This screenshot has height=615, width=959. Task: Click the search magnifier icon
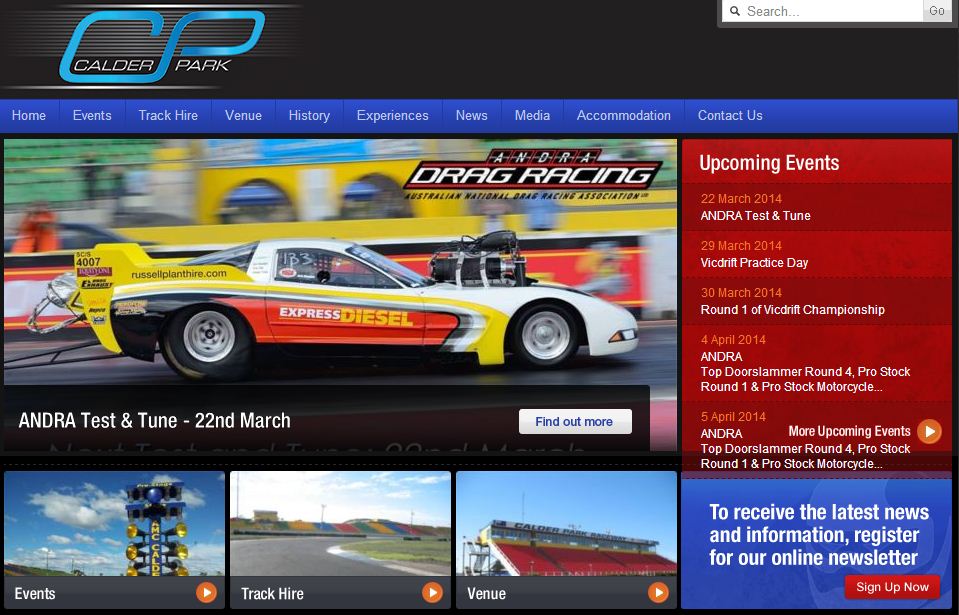pos(735,11)
